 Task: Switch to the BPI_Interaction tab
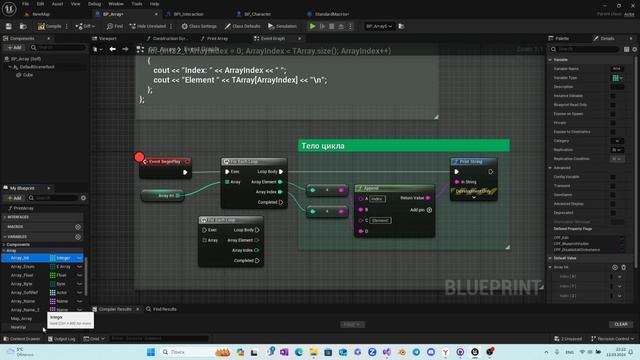188,14
